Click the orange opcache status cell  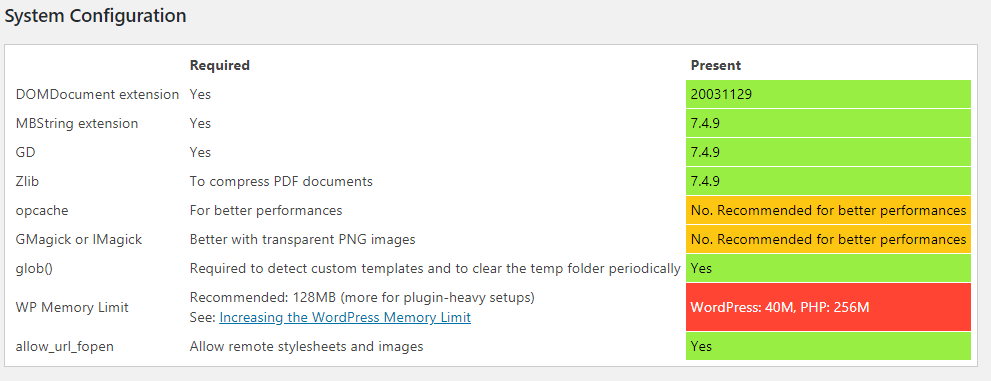pos(828,210)
